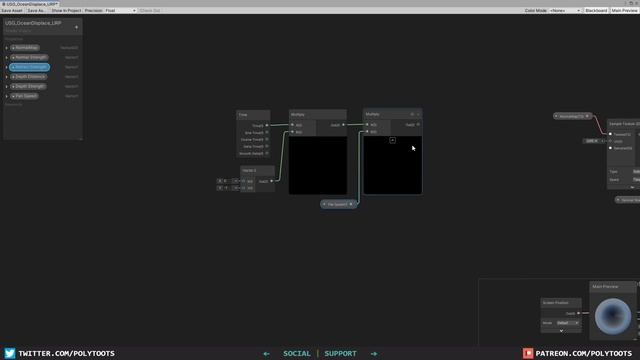Click the Cosine Time output port
This screenshot has height=360, width=640.
(x=267, y=139)
